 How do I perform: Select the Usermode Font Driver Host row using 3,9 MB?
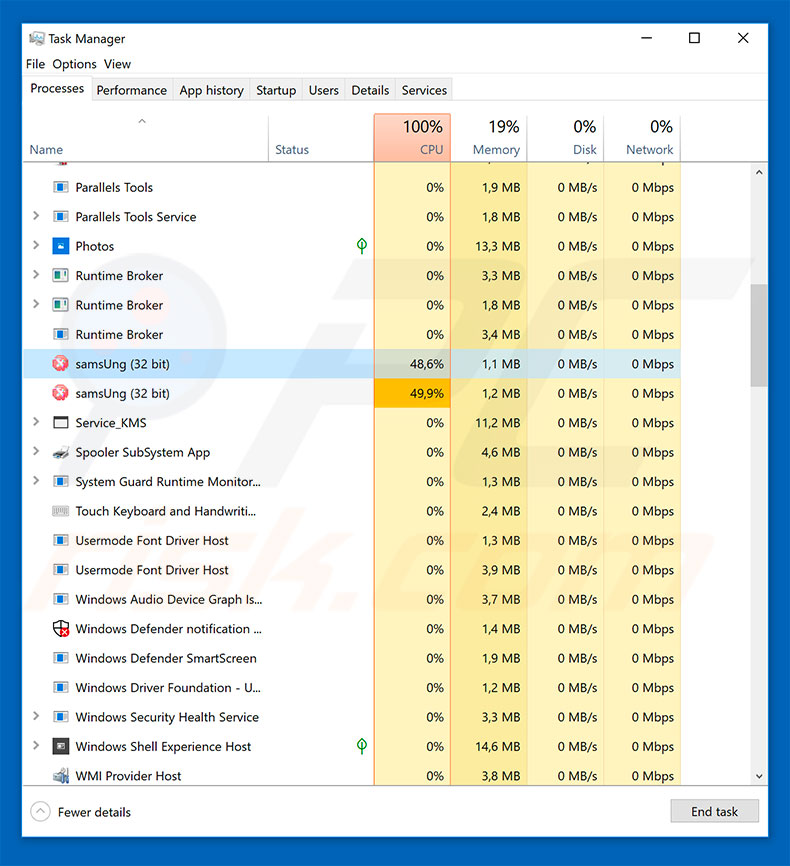(x=352, y=569)
